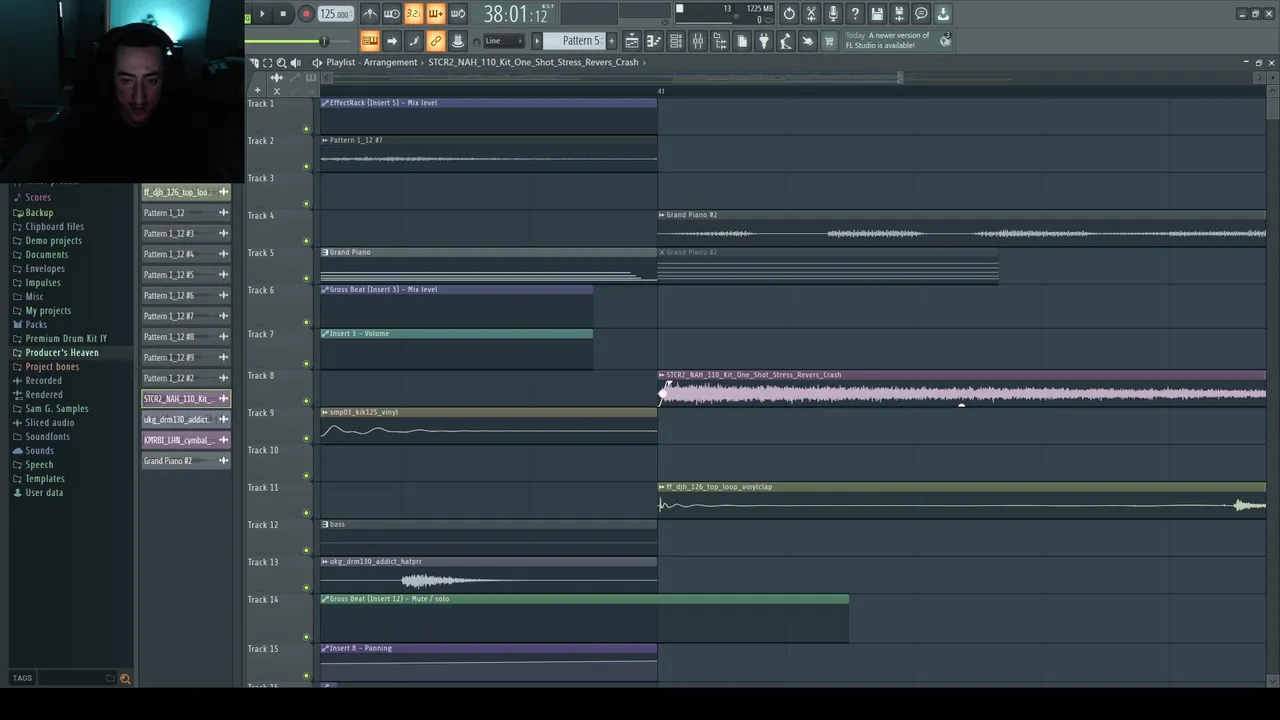Viewport: 1280px width, 720px height.
Task: Expand the Packs folder
Action: coord(36,324)
